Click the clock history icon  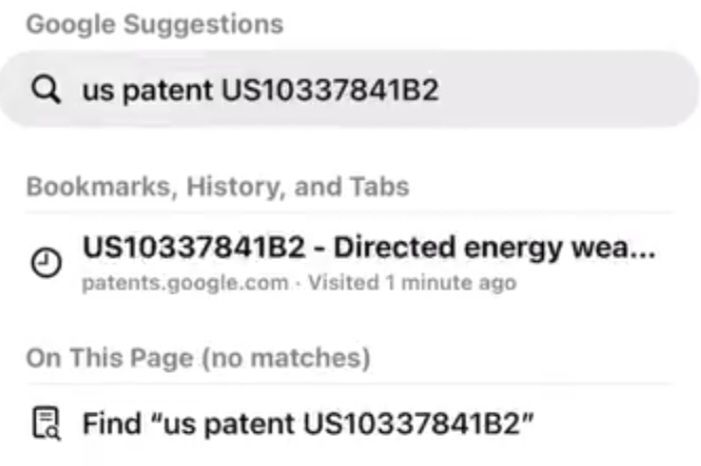(45, 263)
